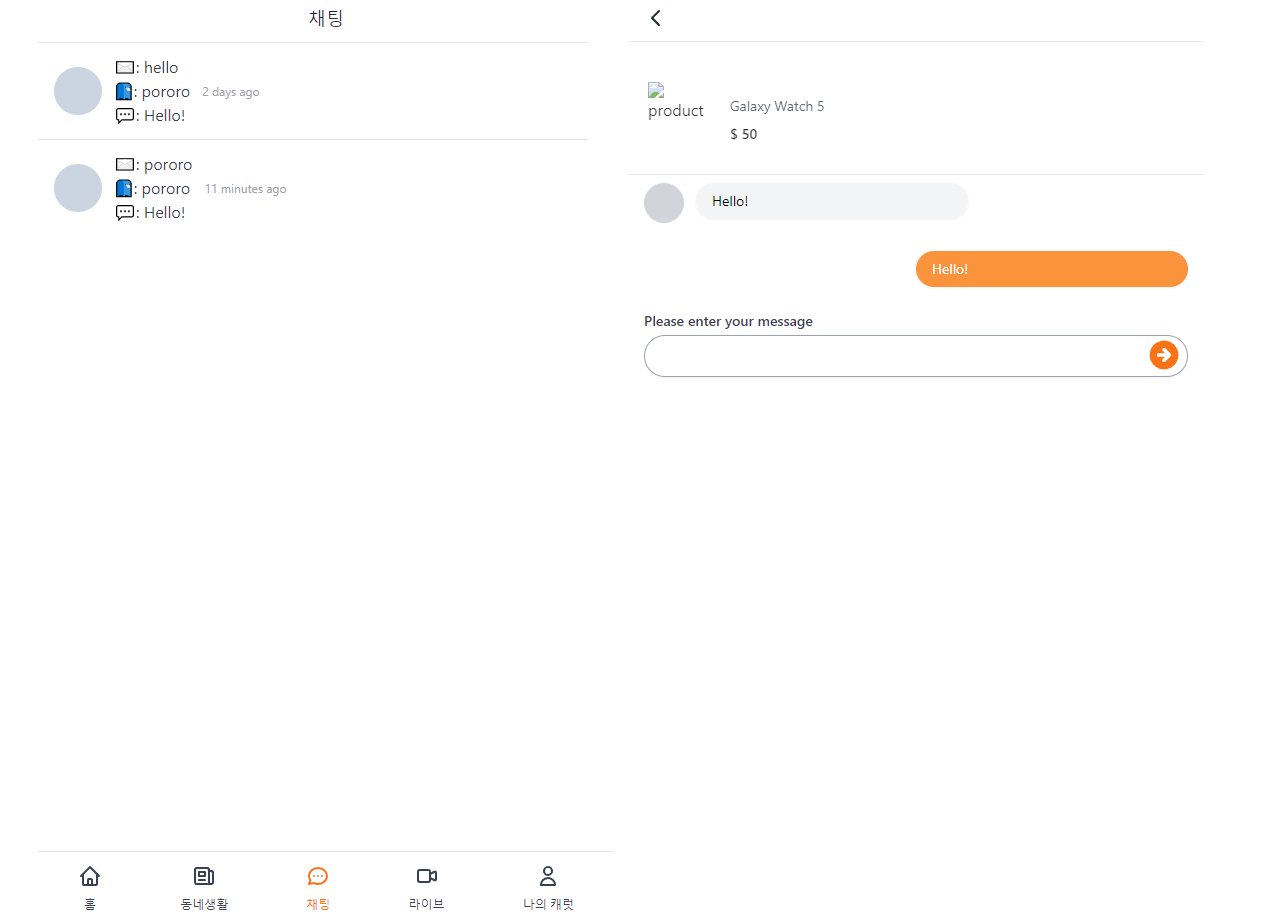This screenshot has width=1276, height=922.
Task: Open the 나의 캐럿 profile icon
Action: tap(548, 876)
